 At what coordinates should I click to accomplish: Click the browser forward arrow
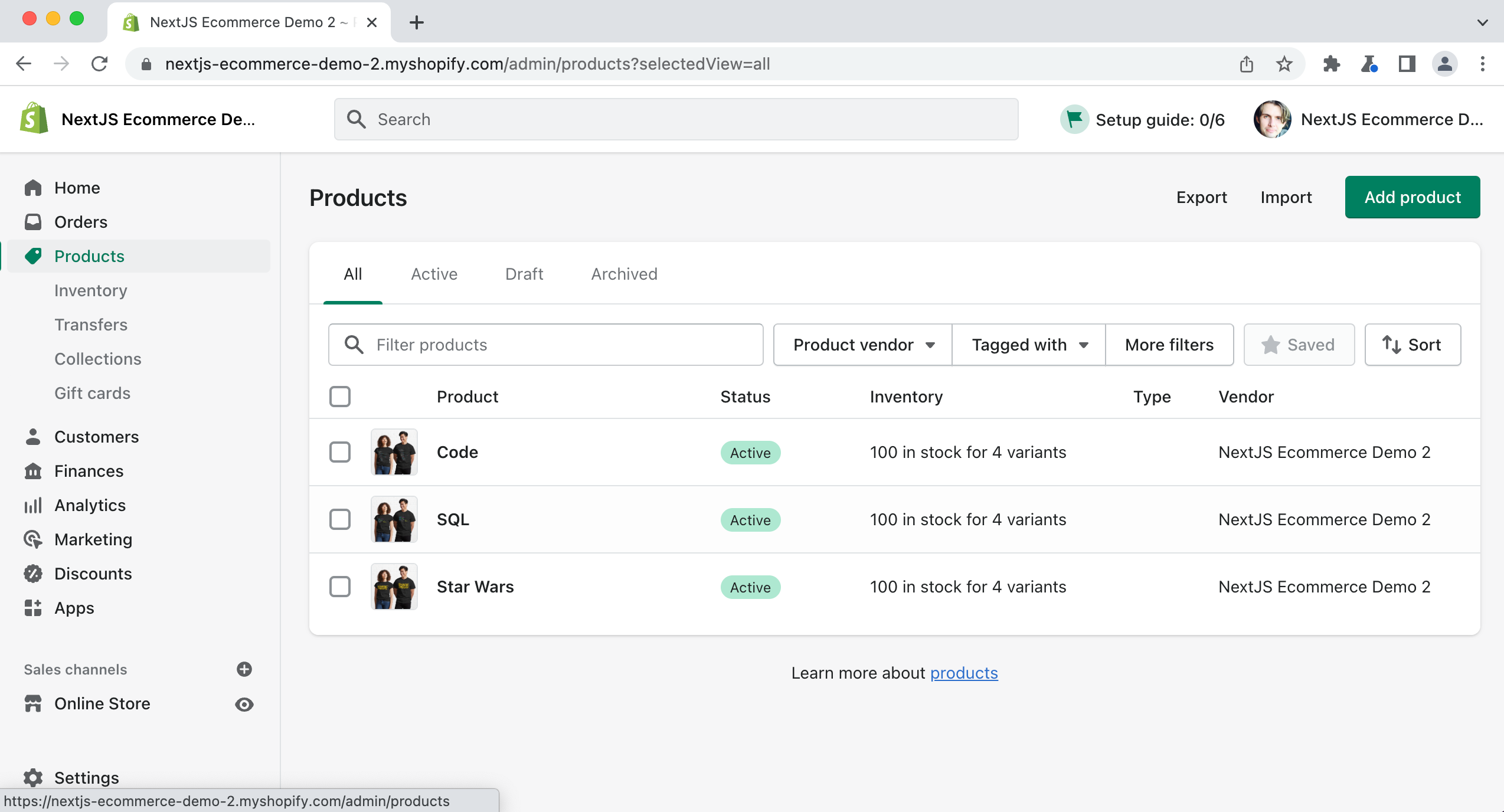click(61, 64)
